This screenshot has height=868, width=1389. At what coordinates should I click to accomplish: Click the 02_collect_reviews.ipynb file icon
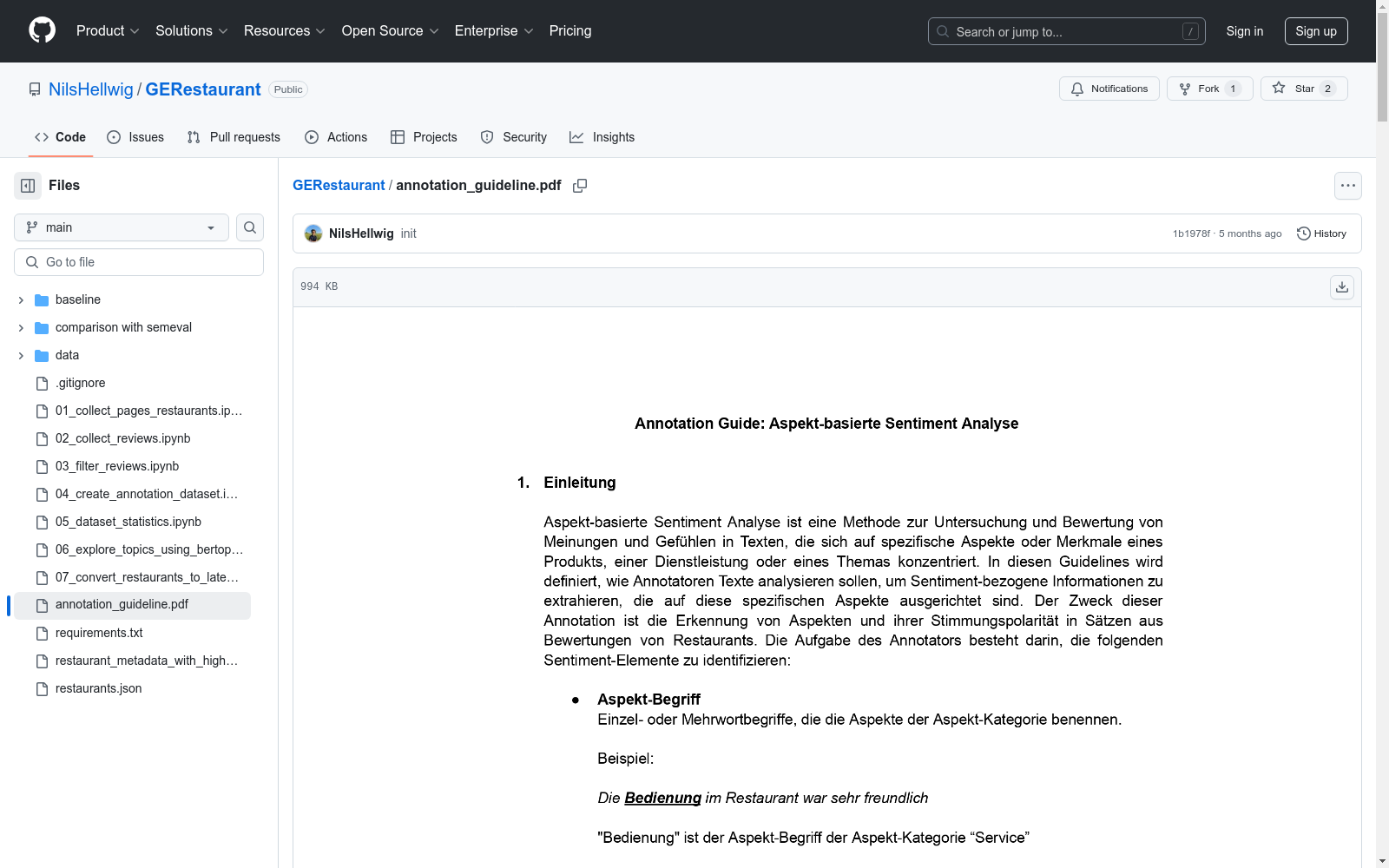tap(42, 439)
